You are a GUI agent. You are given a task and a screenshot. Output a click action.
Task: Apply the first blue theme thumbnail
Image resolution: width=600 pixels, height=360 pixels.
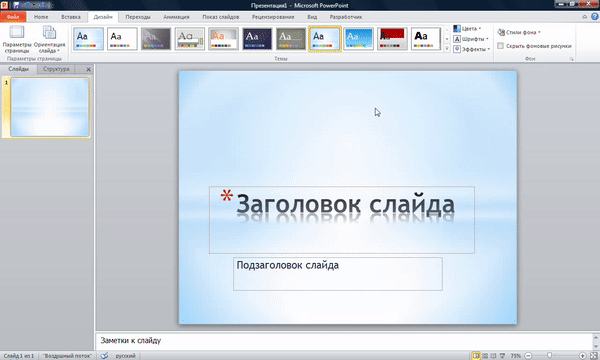coord(88,39)
